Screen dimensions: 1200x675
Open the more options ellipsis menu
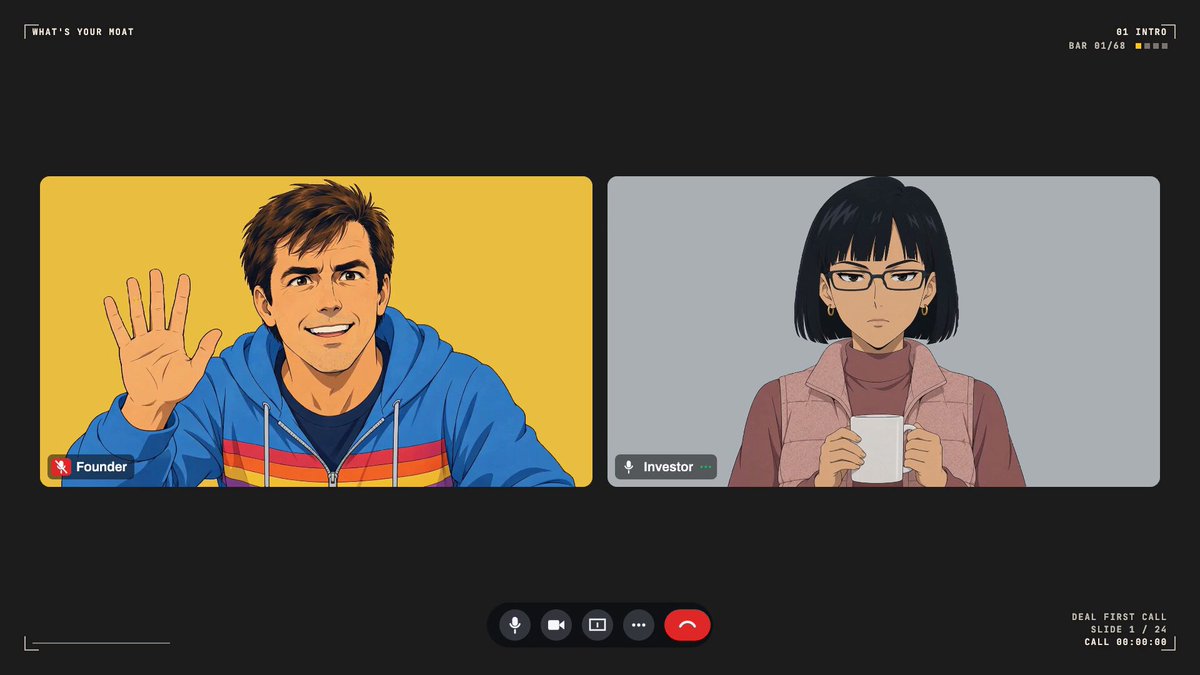point(639,625)
